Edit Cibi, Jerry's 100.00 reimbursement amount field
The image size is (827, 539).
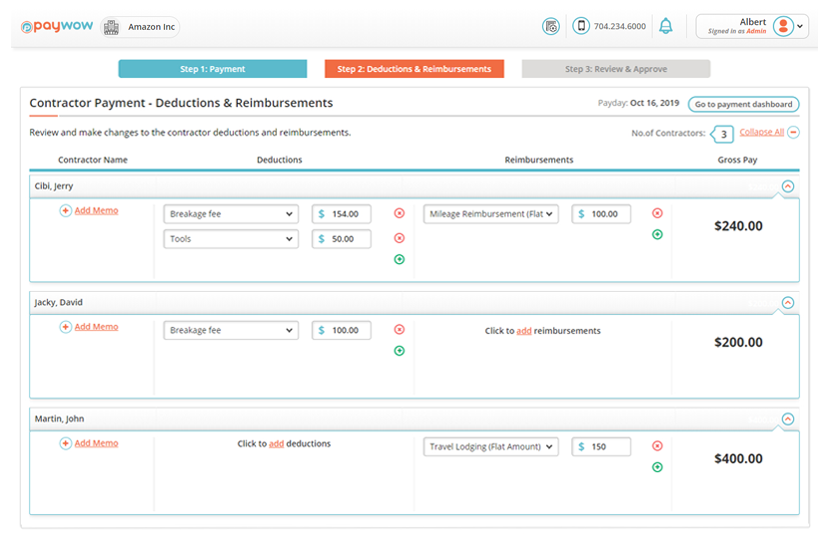[601, 214]
